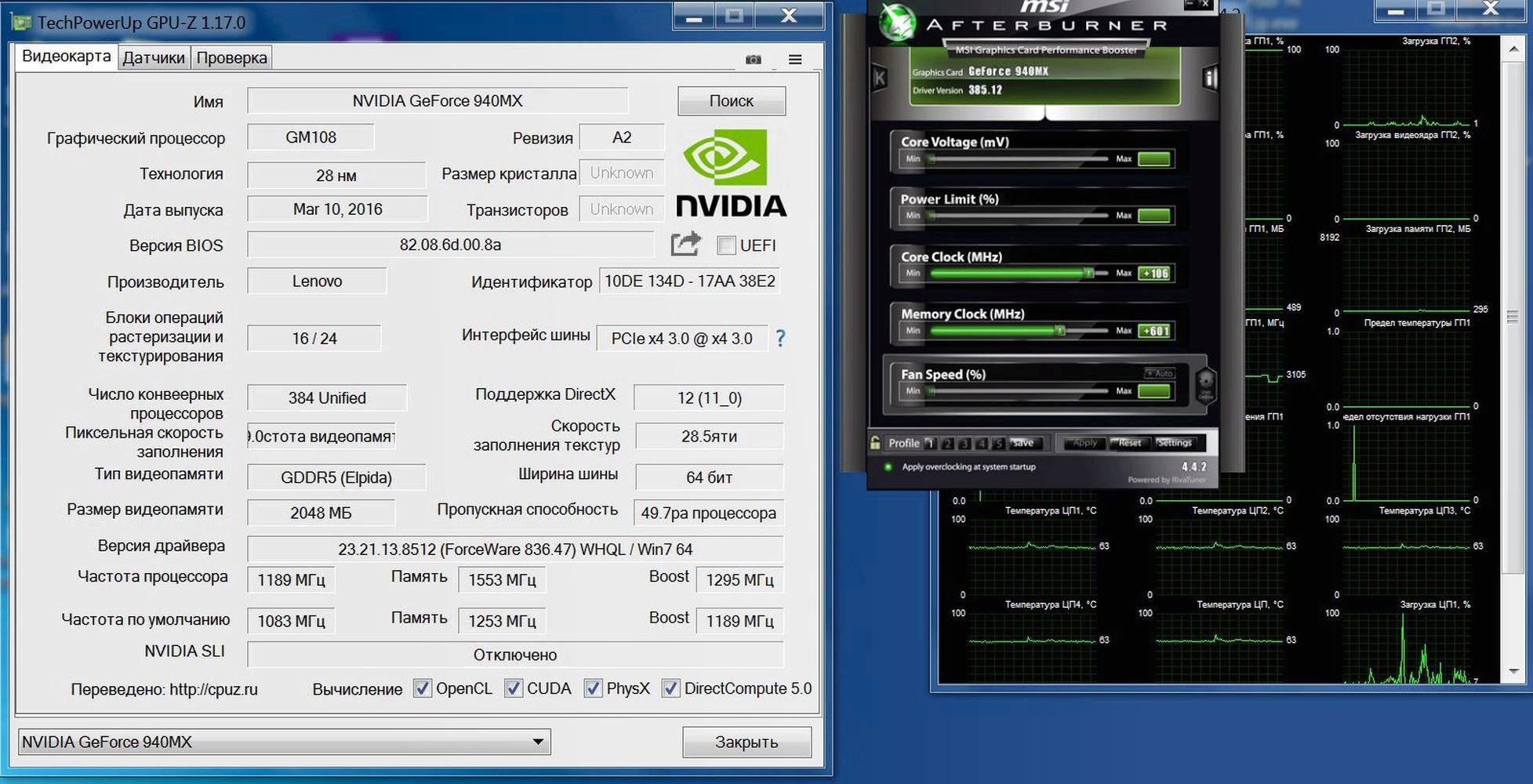Select Afterburner profile slot 2

(x=947, y=444)
